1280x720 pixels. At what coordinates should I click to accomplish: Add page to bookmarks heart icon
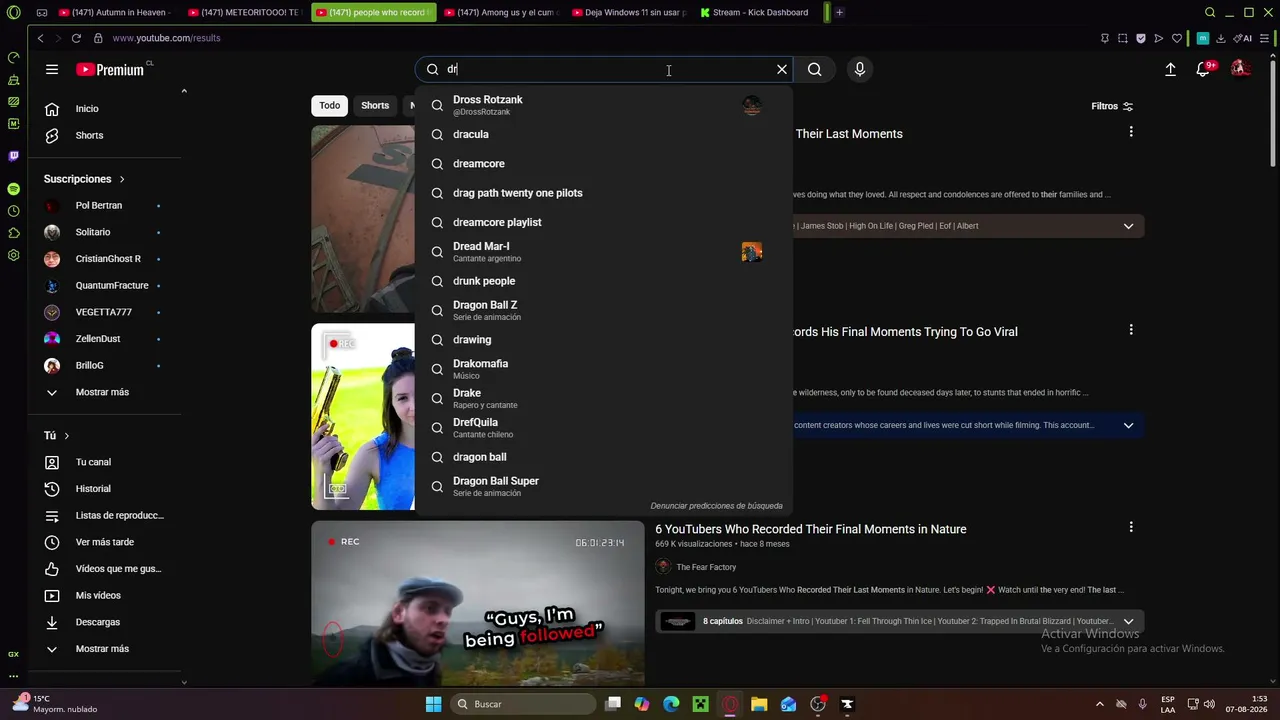1177,38
